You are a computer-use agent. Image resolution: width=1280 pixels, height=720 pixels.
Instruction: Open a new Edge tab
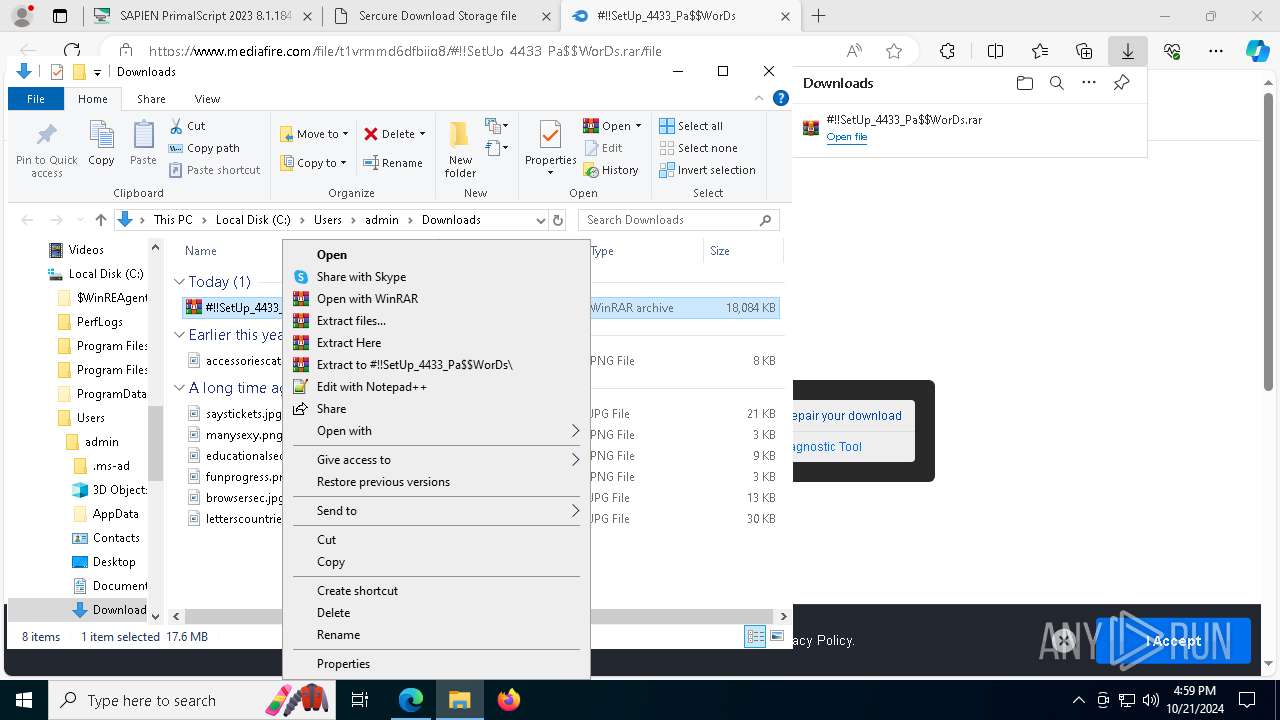coord(818,16)
